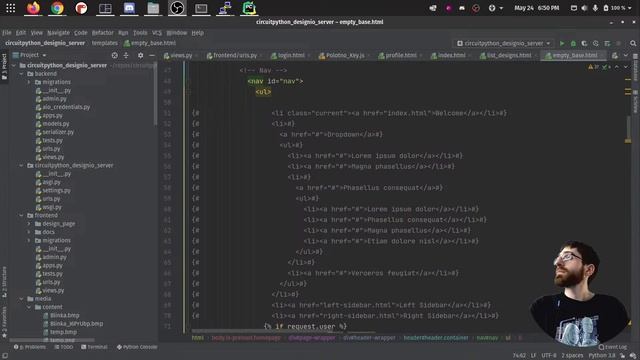This screenshot has height=360, width=640.
Task: Click the header.container breadcrumb
Action: click(436, 338)
